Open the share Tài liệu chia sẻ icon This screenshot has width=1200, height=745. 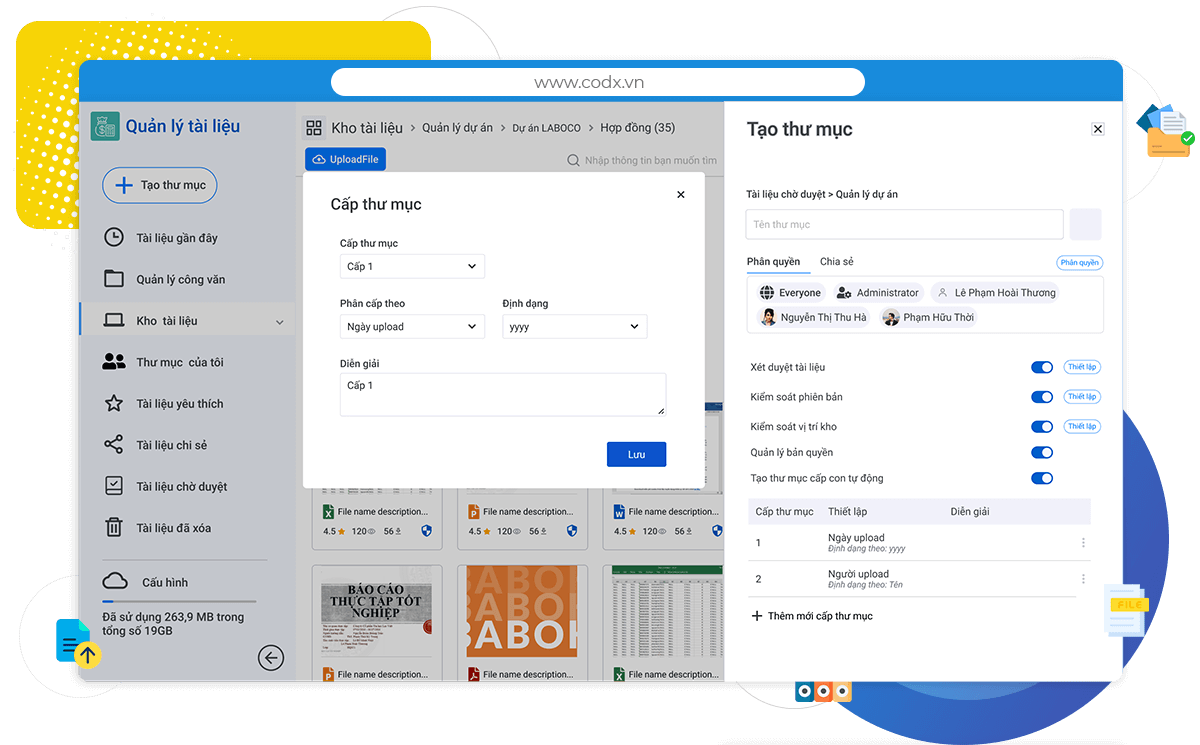[x=114, y=445]
